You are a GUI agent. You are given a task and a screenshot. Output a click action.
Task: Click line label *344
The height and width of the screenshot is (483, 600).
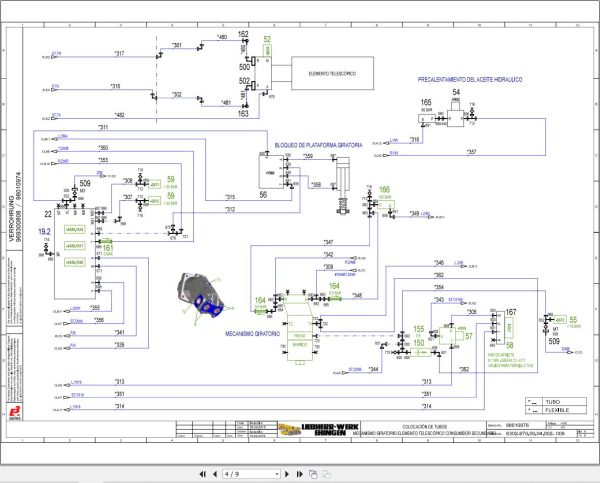click(373, 369)
